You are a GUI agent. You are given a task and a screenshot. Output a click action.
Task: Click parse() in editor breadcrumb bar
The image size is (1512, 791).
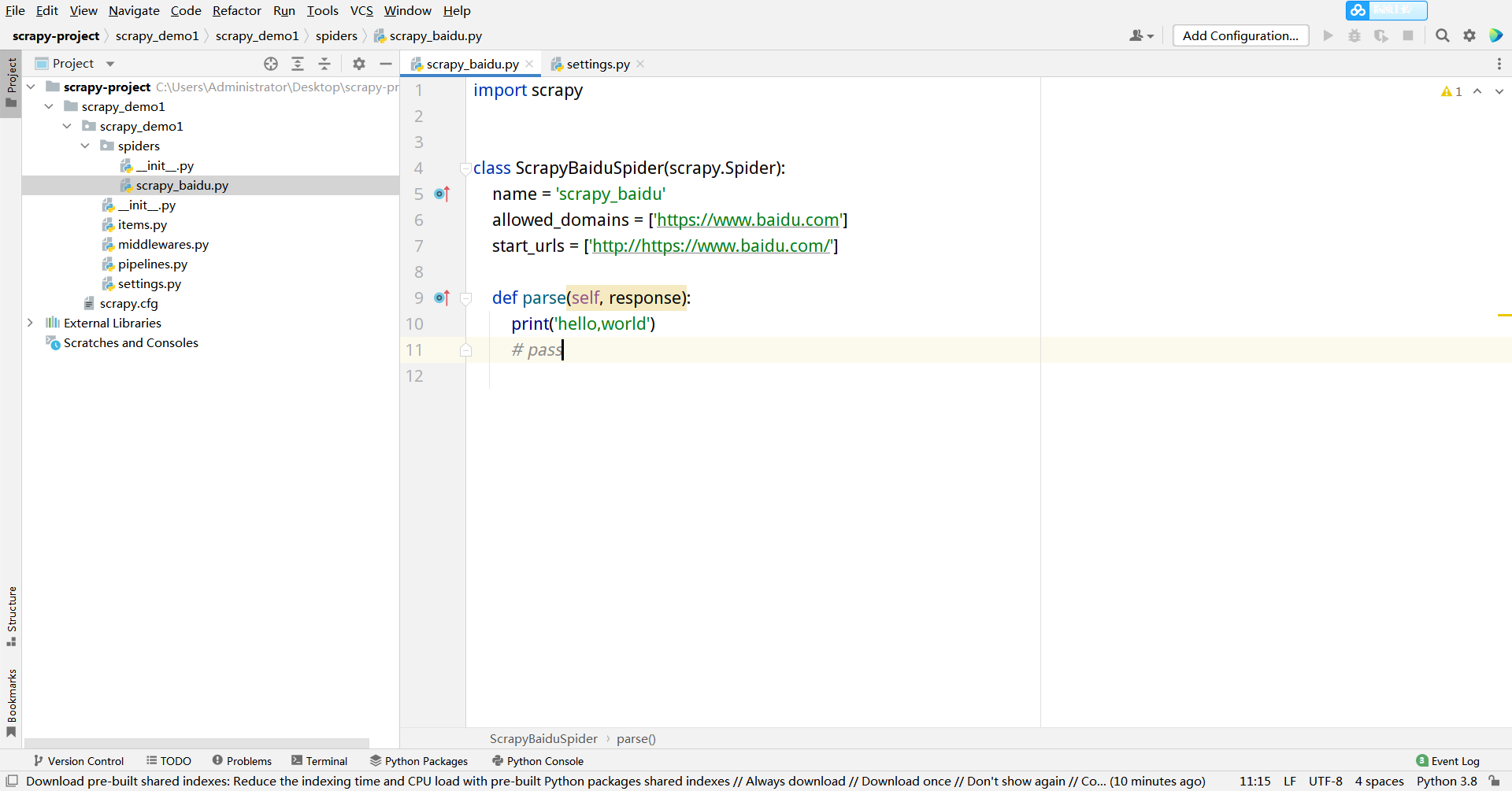point(636,738)
